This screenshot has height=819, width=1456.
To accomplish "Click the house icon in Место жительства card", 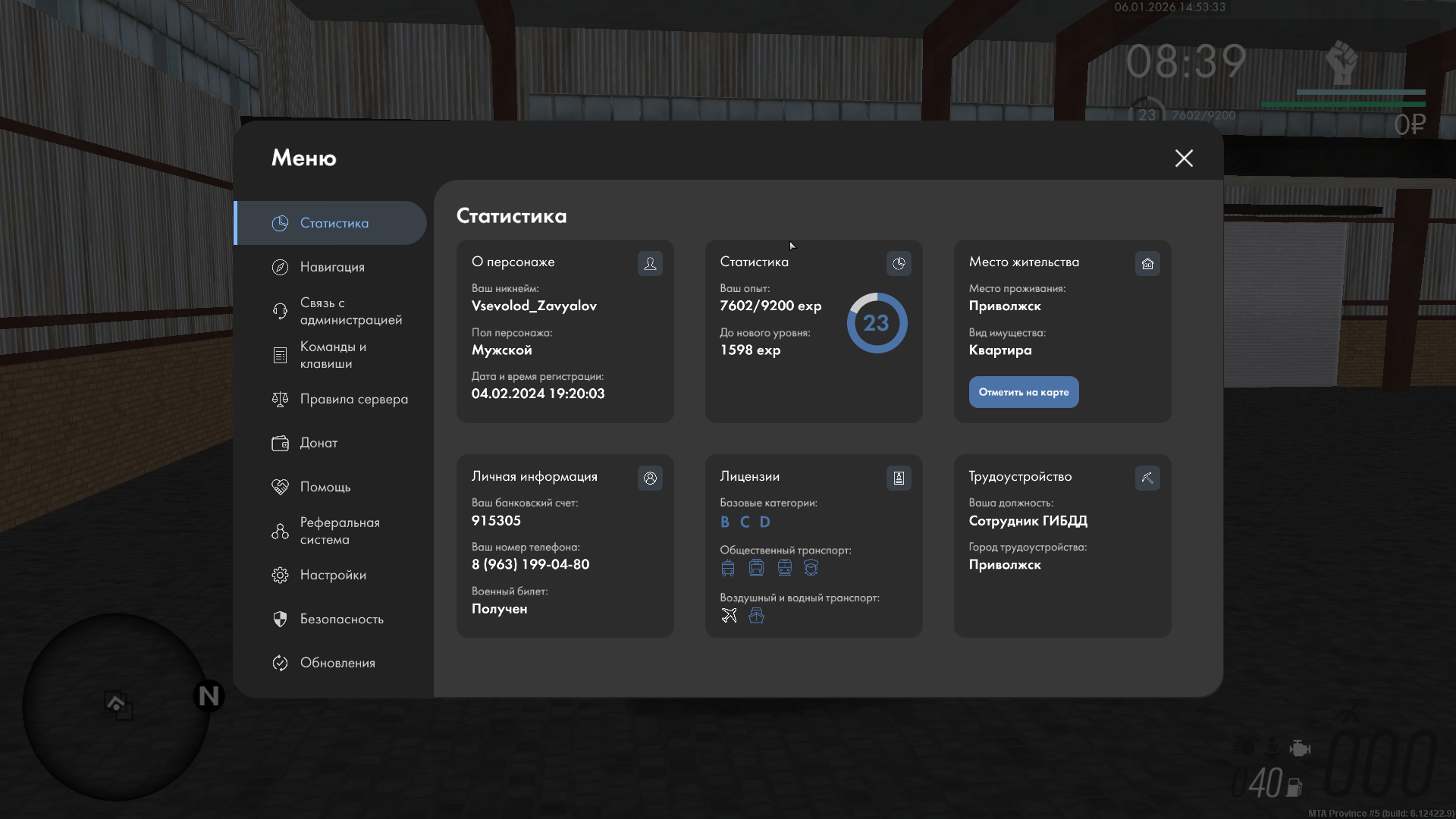I will point(1147,263).
